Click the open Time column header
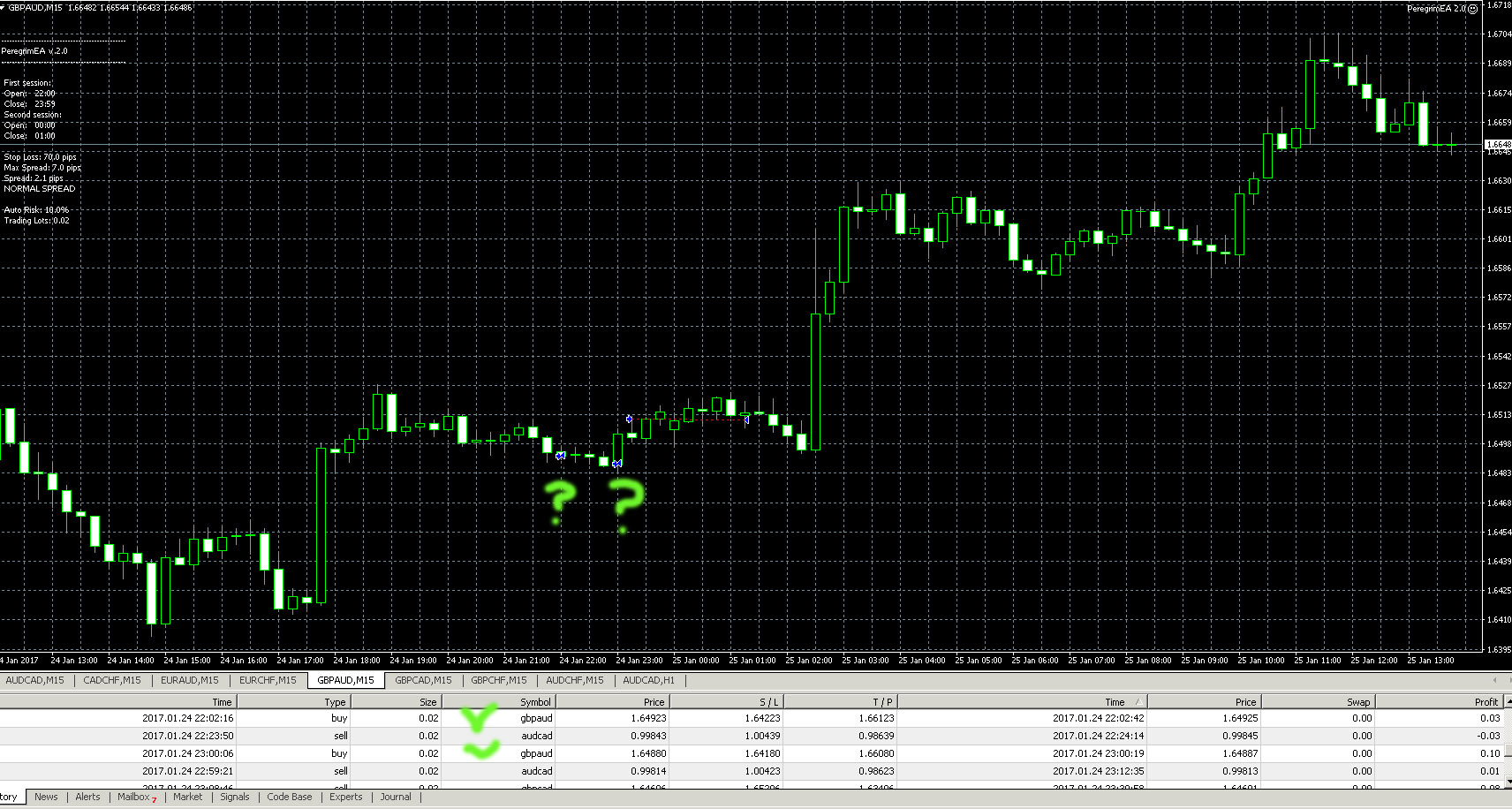This screenshot has height=809, width=1512. pyautogui.click(x=117, y=702)
